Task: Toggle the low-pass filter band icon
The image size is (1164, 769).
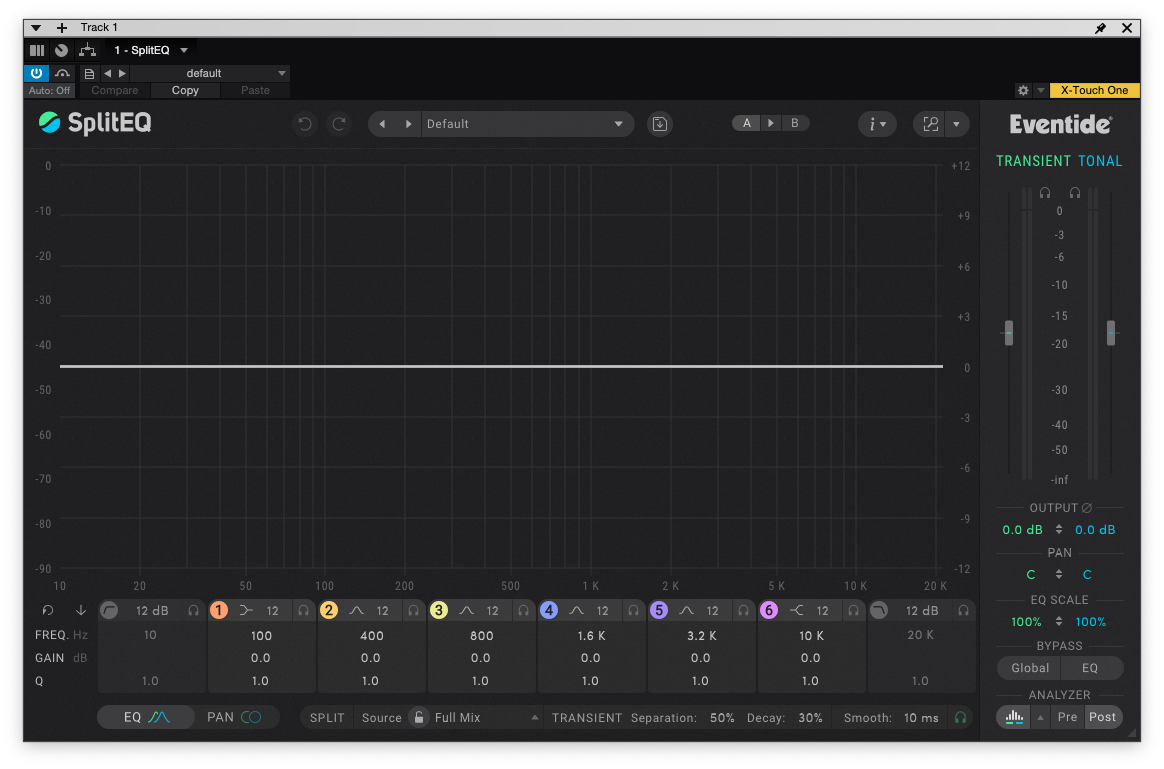Action: 879,610
